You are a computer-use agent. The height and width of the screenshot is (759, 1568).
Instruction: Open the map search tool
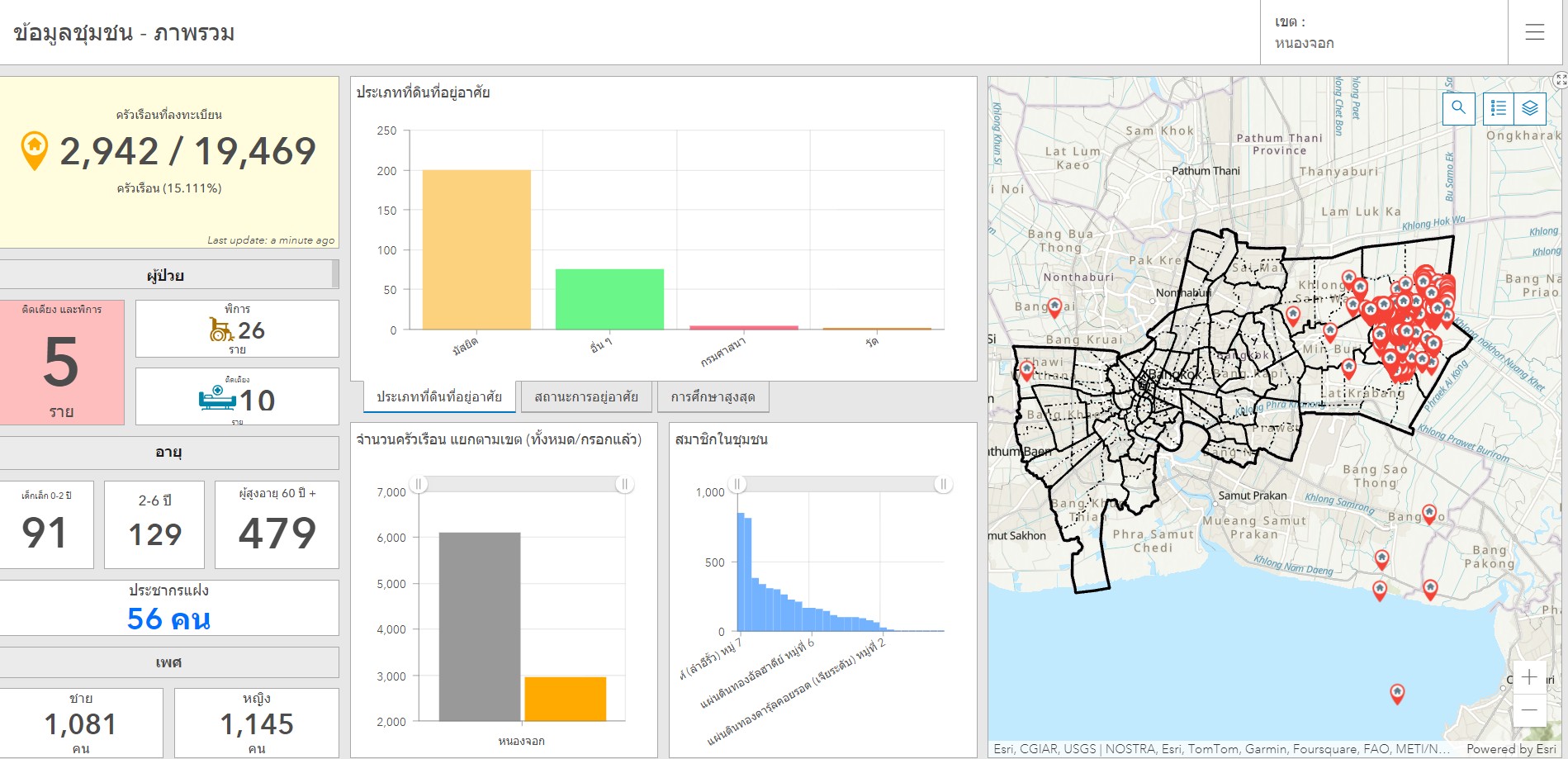[x=1458, y=108]
